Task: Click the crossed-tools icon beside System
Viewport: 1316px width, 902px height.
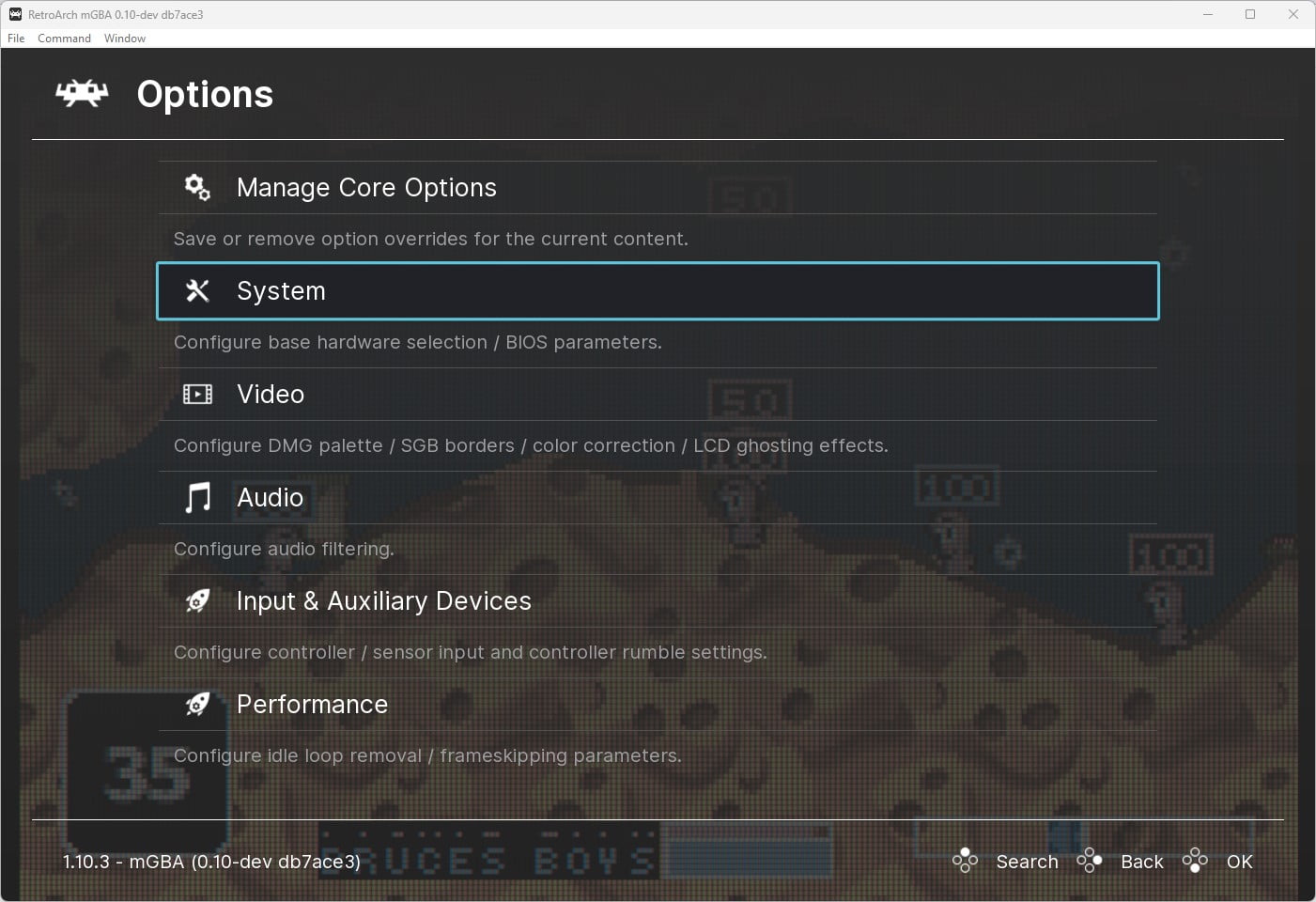Action: pyautogui.click(x=196, y=290)
